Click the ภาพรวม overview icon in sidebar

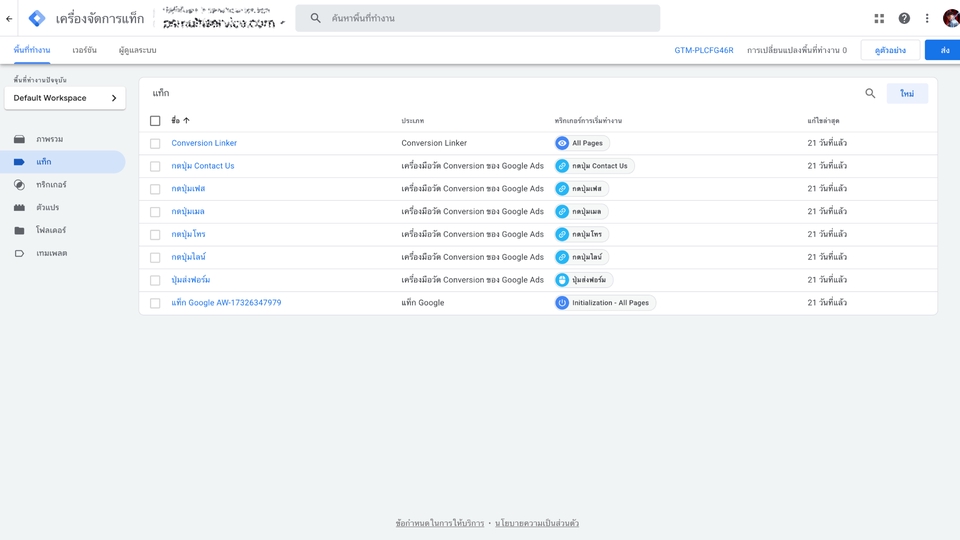[x=20, y=139]
